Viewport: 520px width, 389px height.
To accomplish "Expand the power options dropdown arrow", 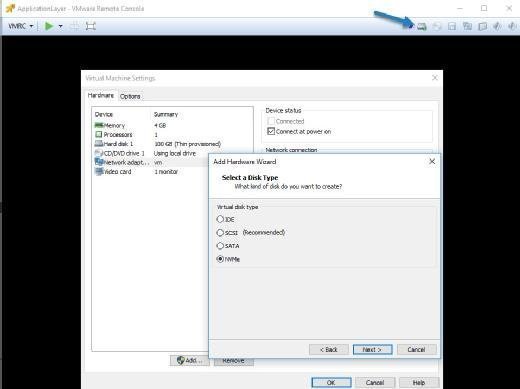I will pos(60,26).
